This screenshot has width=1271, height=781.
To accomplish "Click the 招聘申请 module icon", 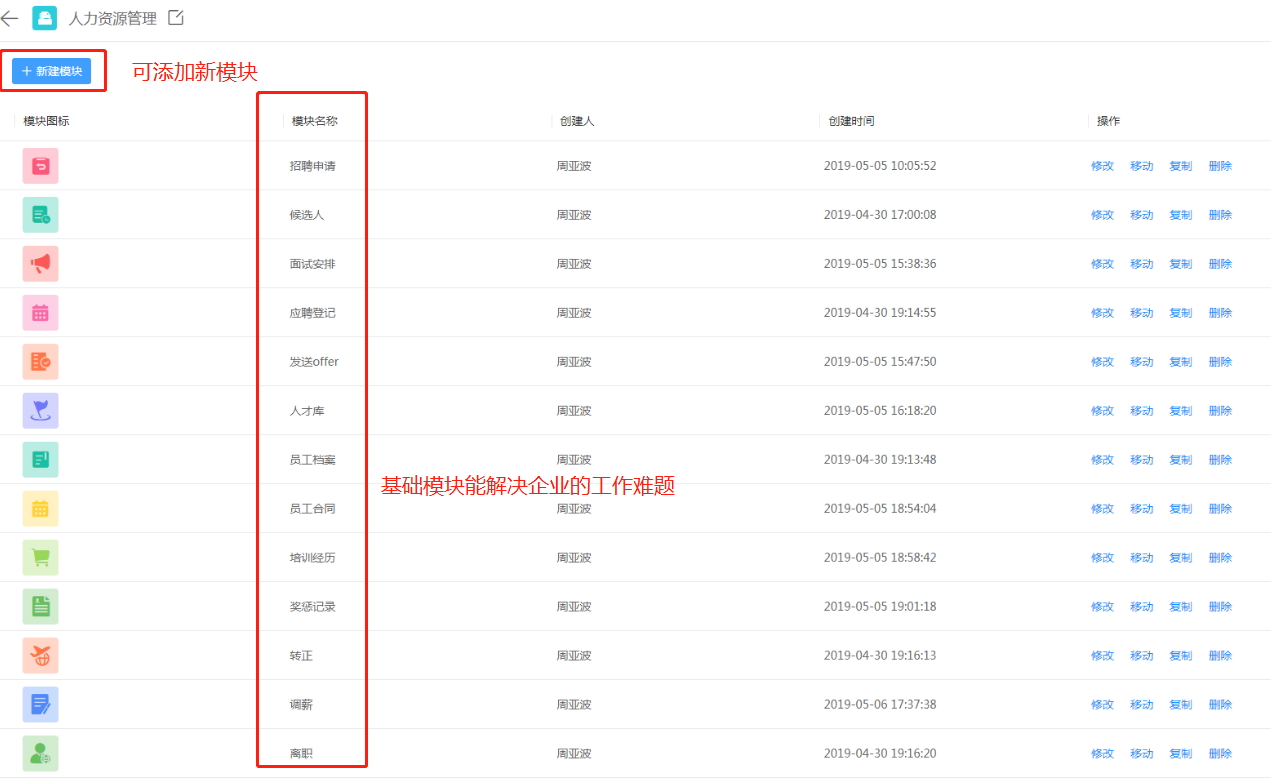I will coord(40,166).
